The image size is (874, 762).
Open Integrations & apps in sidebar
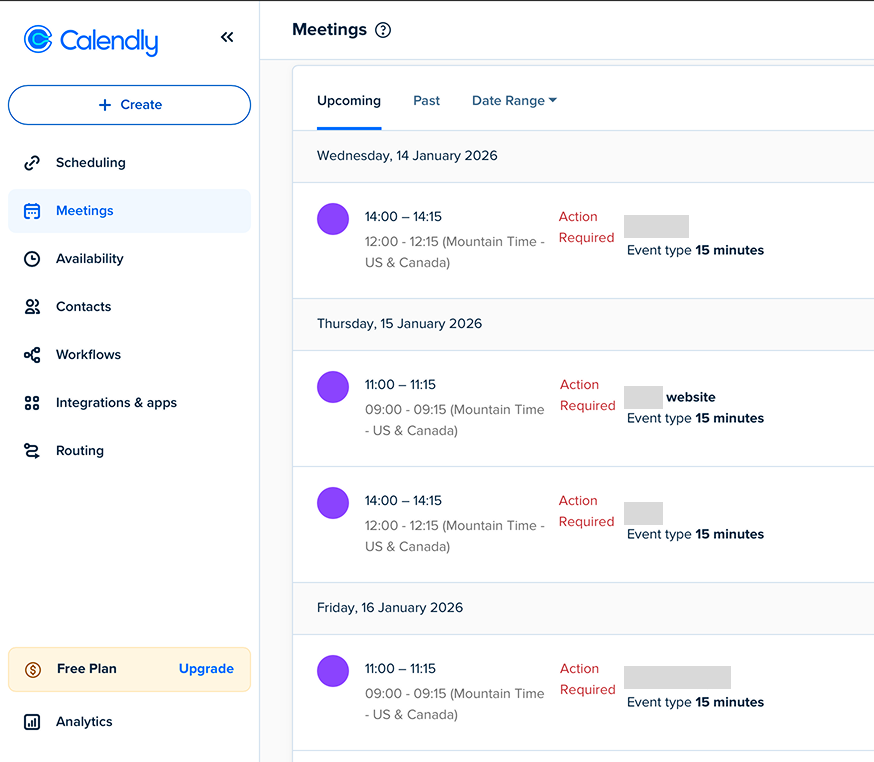[129, 402]
